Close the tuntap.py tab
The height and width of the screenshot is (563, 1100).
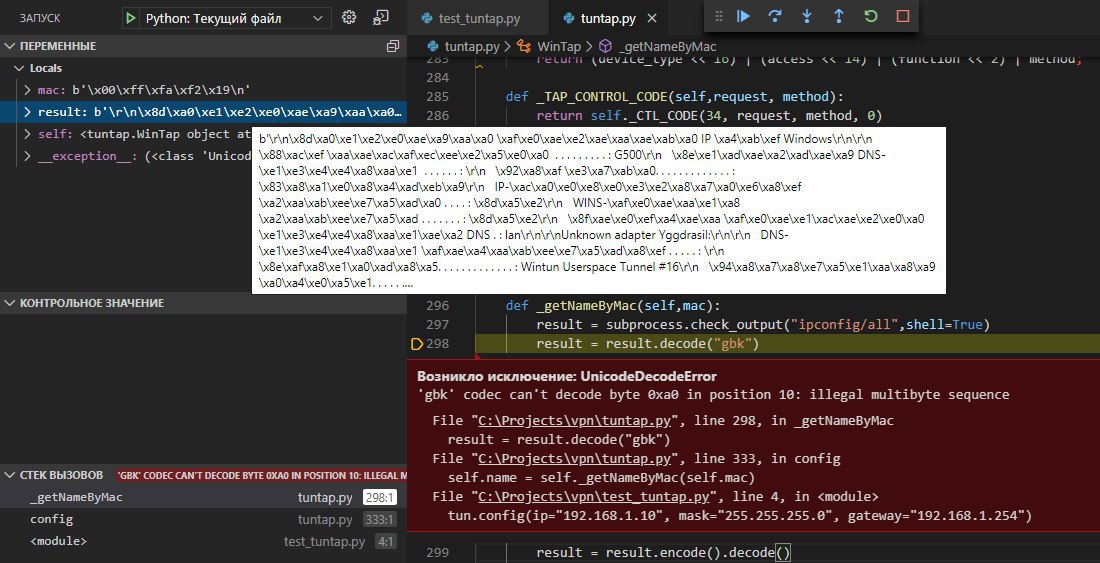pyautogui.click(x=652, y=19)
